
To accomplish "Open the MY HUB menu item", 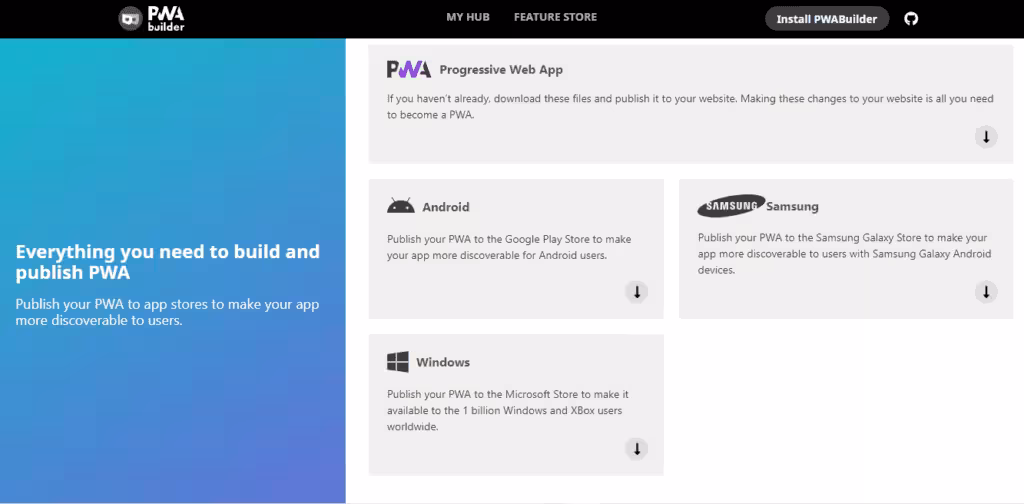I will pos(468,17).
